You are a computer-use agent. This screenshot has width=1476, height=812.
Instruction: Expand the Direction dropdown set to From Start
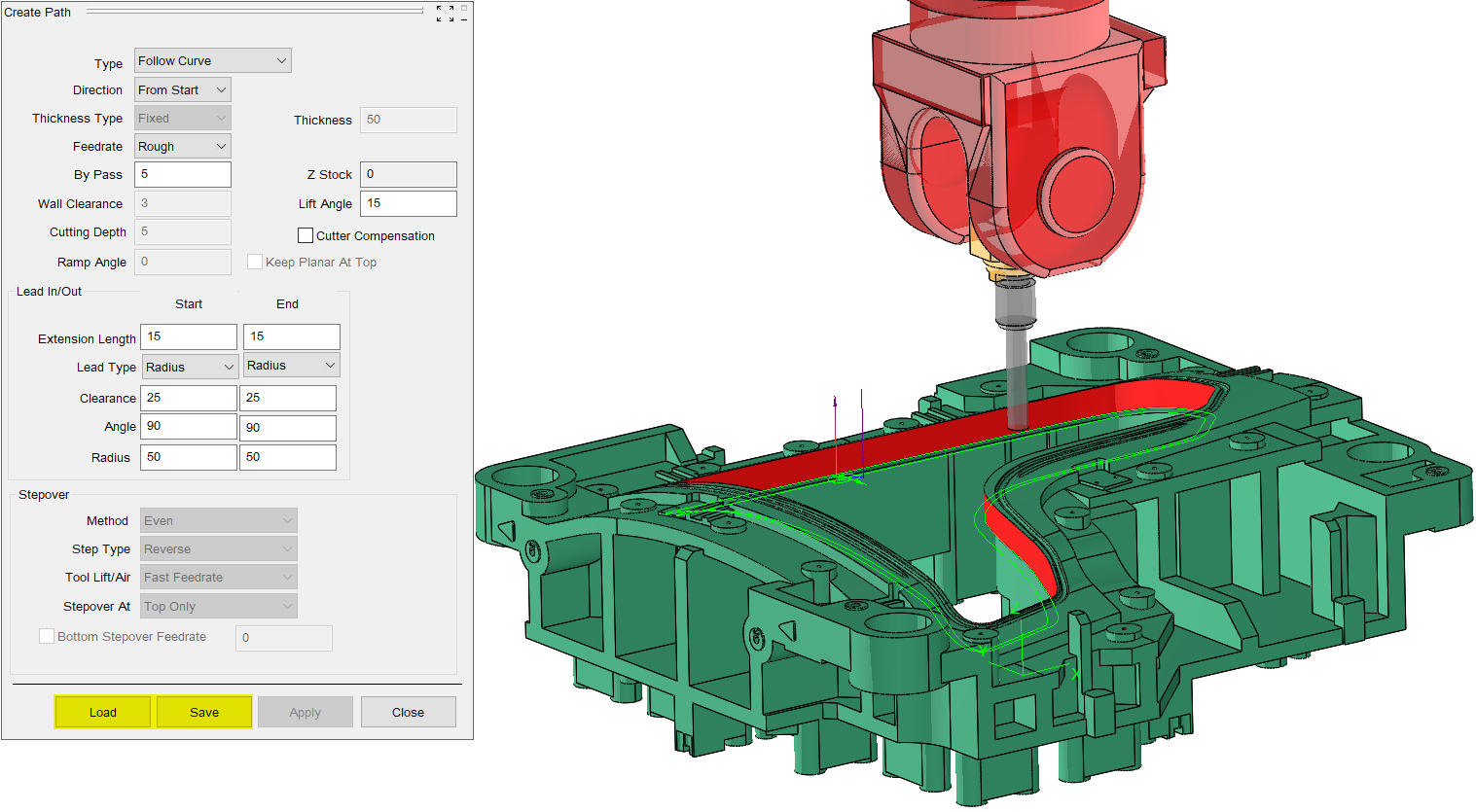click(183, 90)
